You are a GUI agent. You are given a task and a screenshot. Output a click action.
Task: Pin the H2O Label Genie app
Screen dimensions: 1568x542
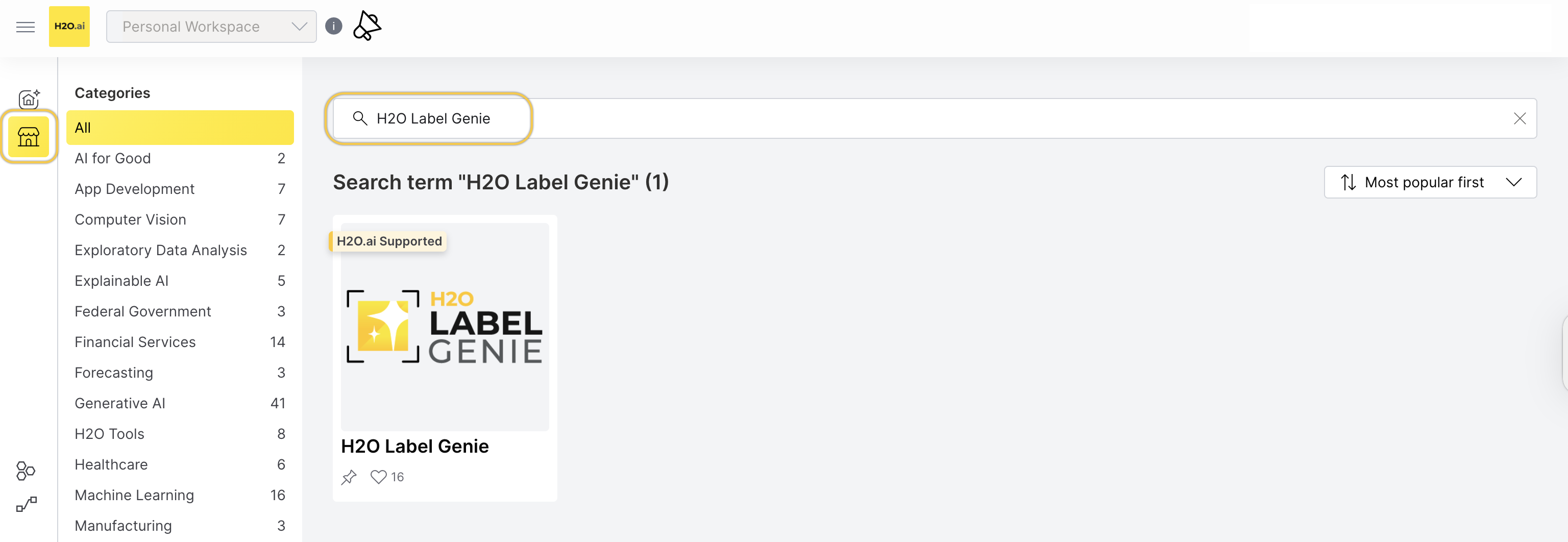[349, 477]
